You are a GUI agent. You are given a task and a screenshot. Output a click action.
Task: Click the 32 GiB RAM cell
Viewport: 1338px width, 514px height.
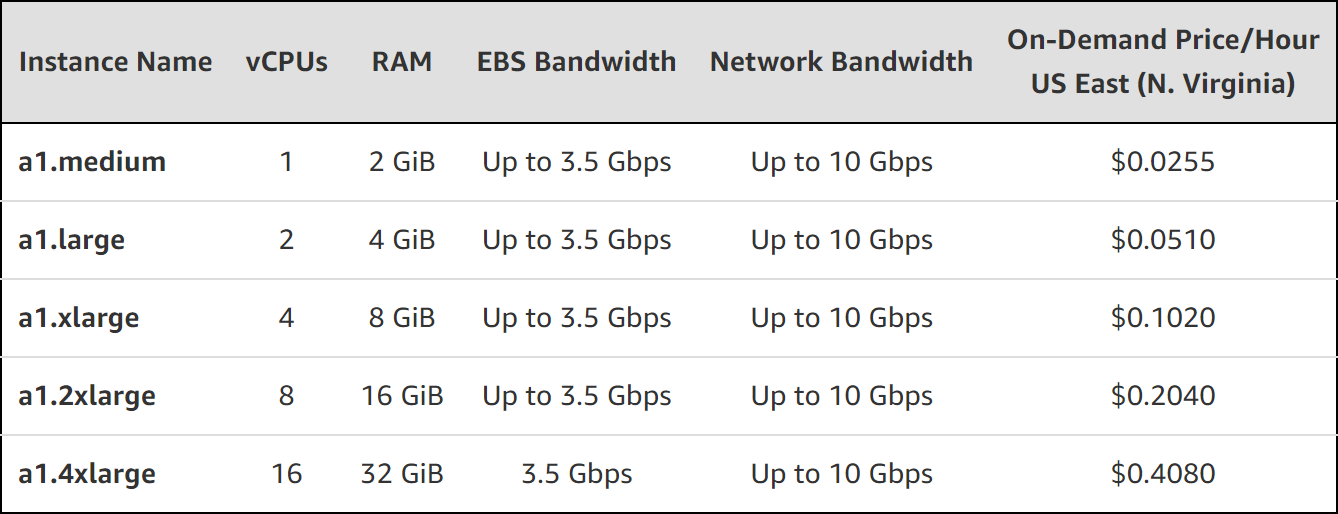coord(402,474)
